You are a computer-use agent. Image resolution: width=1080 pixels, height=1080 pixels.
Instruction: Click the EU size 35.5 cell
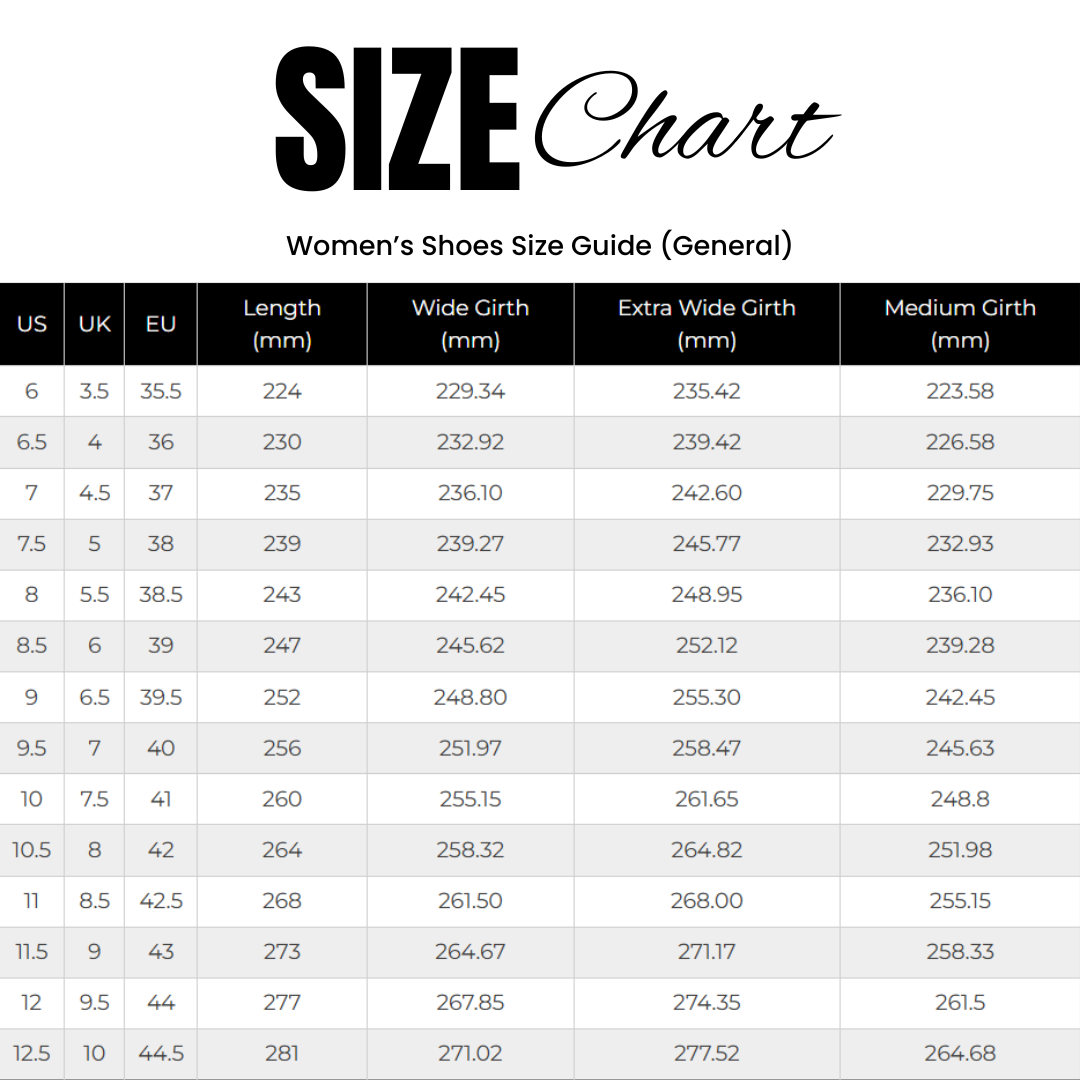tap(160, 391)
